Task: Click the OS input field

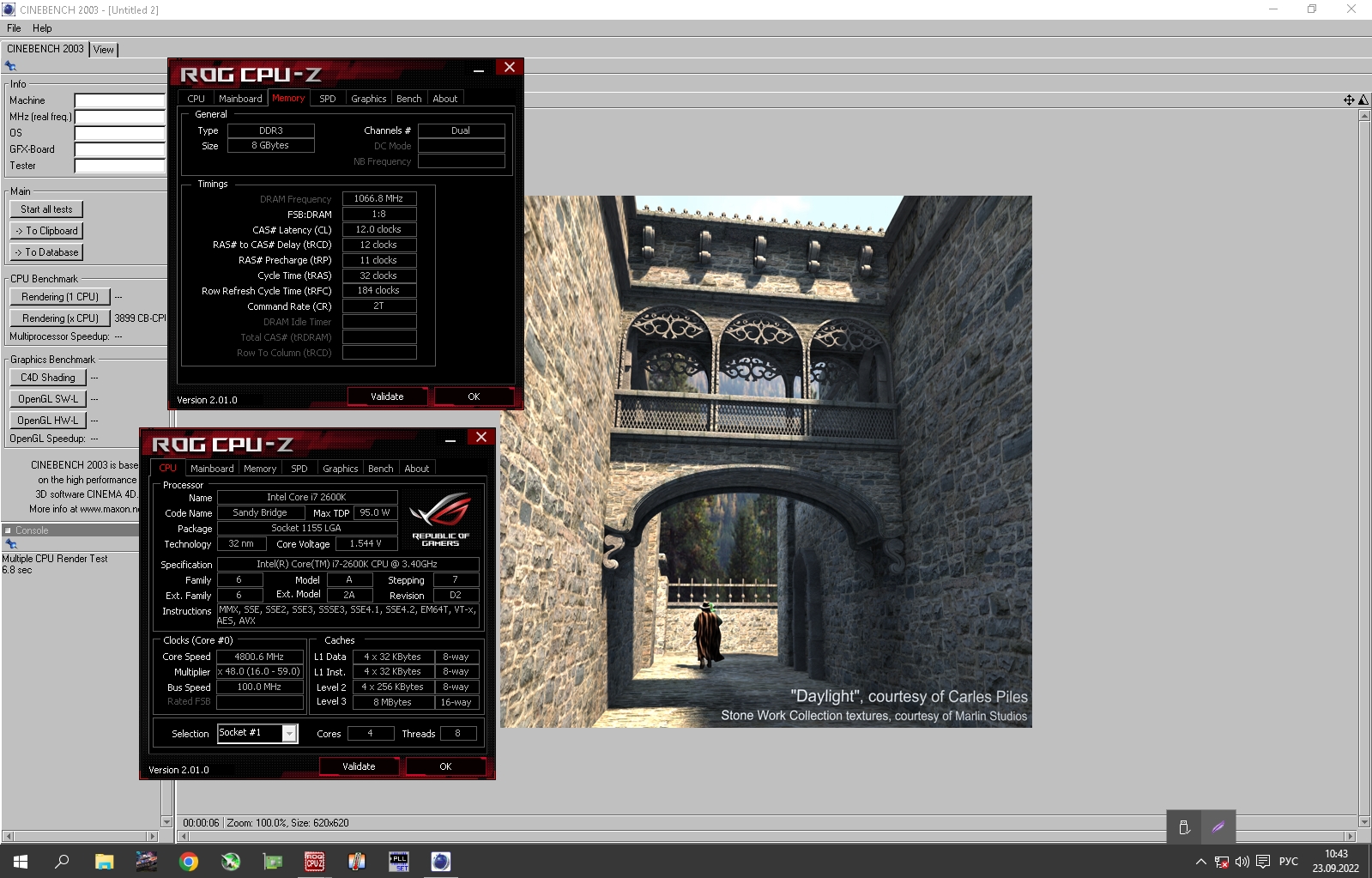Action: (x=119, y=133)
